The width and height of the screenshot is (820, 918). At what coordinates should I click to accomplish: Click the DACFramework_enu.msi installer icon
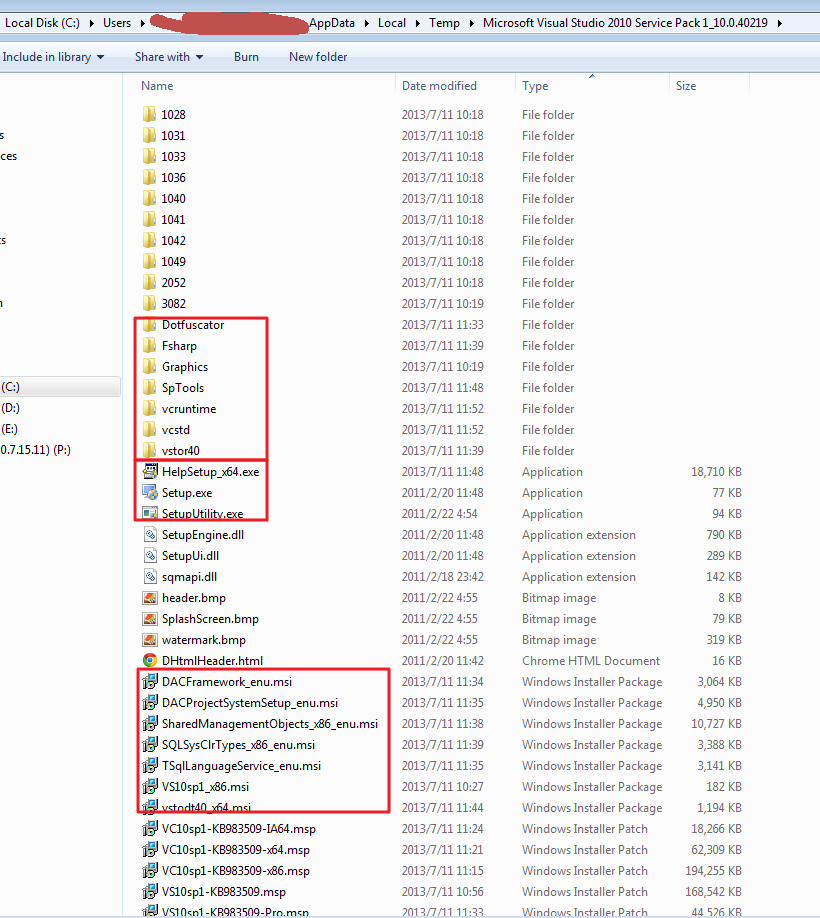tap(150, 681)
